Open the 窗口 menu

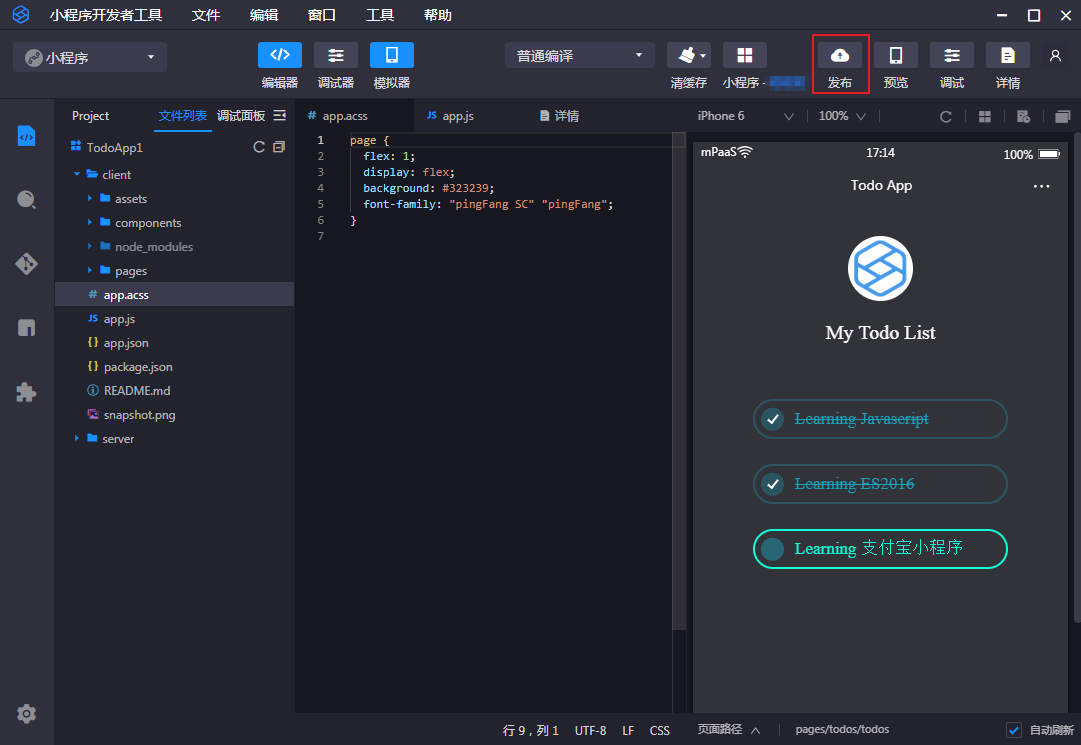click(x=321, y=15)
